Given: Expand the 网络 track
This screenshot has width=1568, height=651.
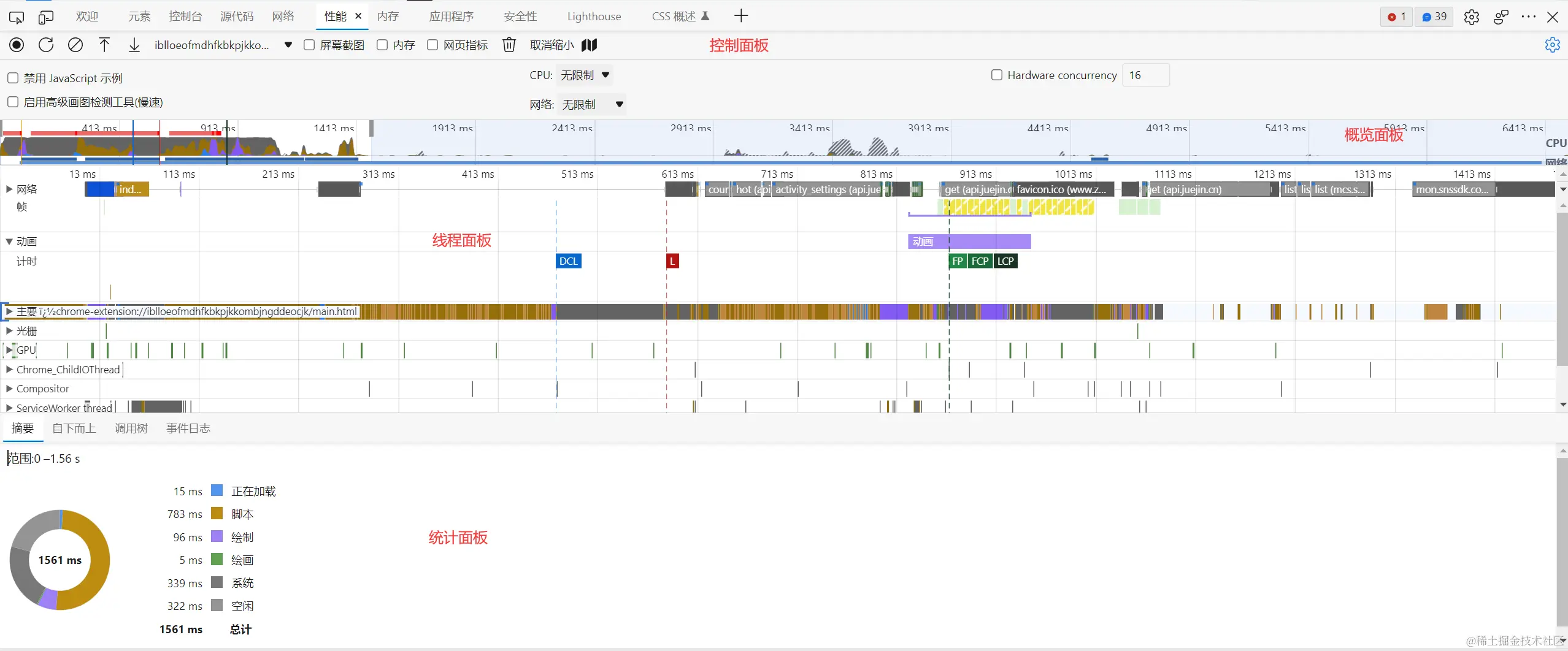Looking at the screenshot, I should pyautogui.click(x=9, y=189).
